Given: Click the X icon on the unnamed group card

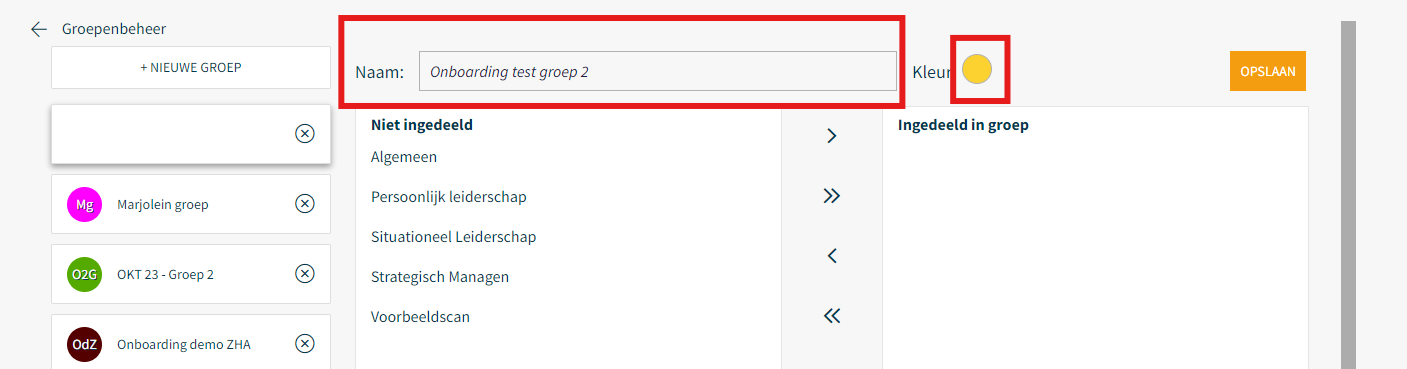Looking at the screenshot, I should pos(305,134).
